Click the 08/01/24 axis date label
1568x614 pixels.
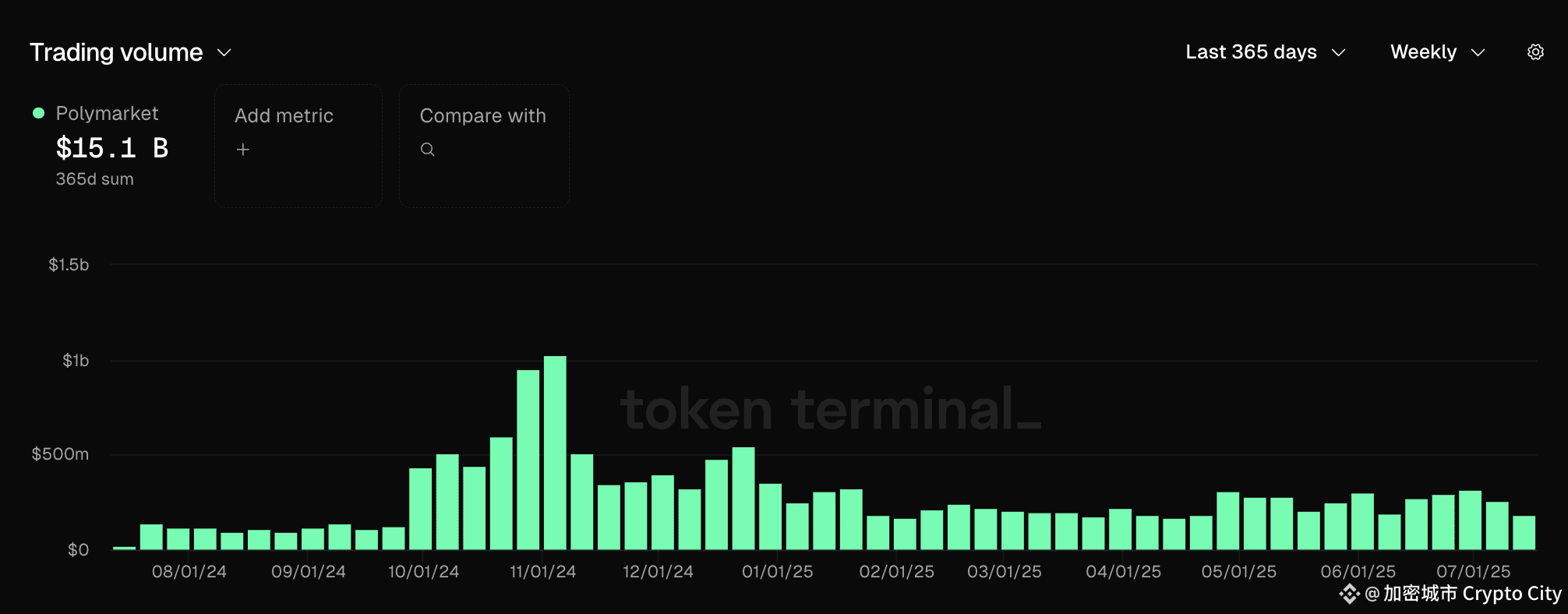pyautogui.click(x=189, y=572)
